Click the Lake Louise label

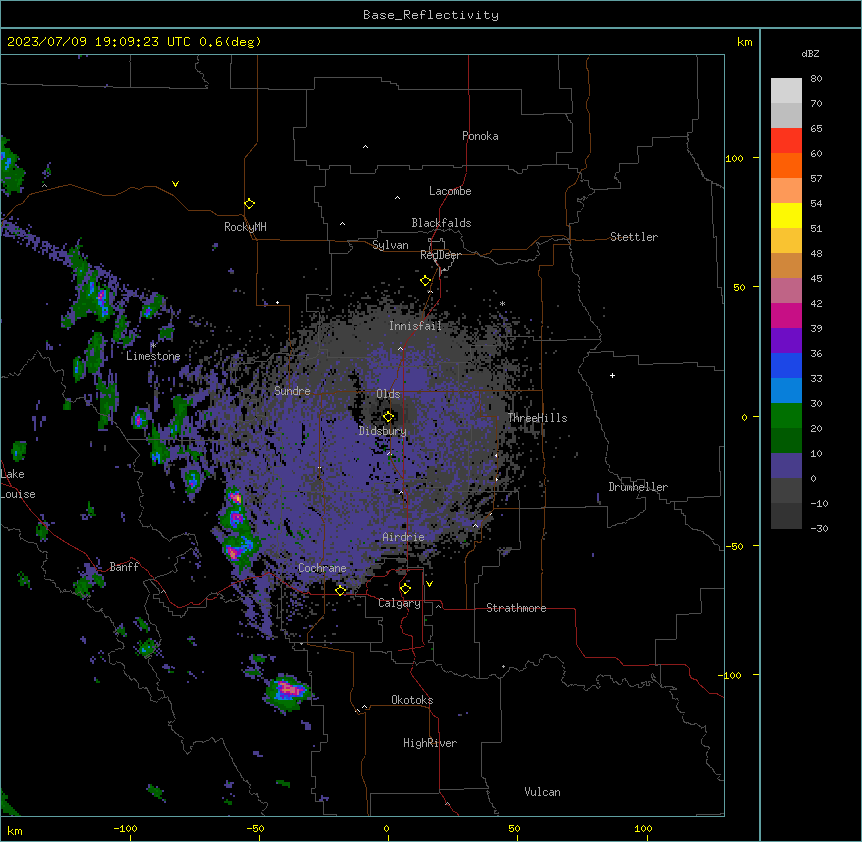click(x=18, y=484)
